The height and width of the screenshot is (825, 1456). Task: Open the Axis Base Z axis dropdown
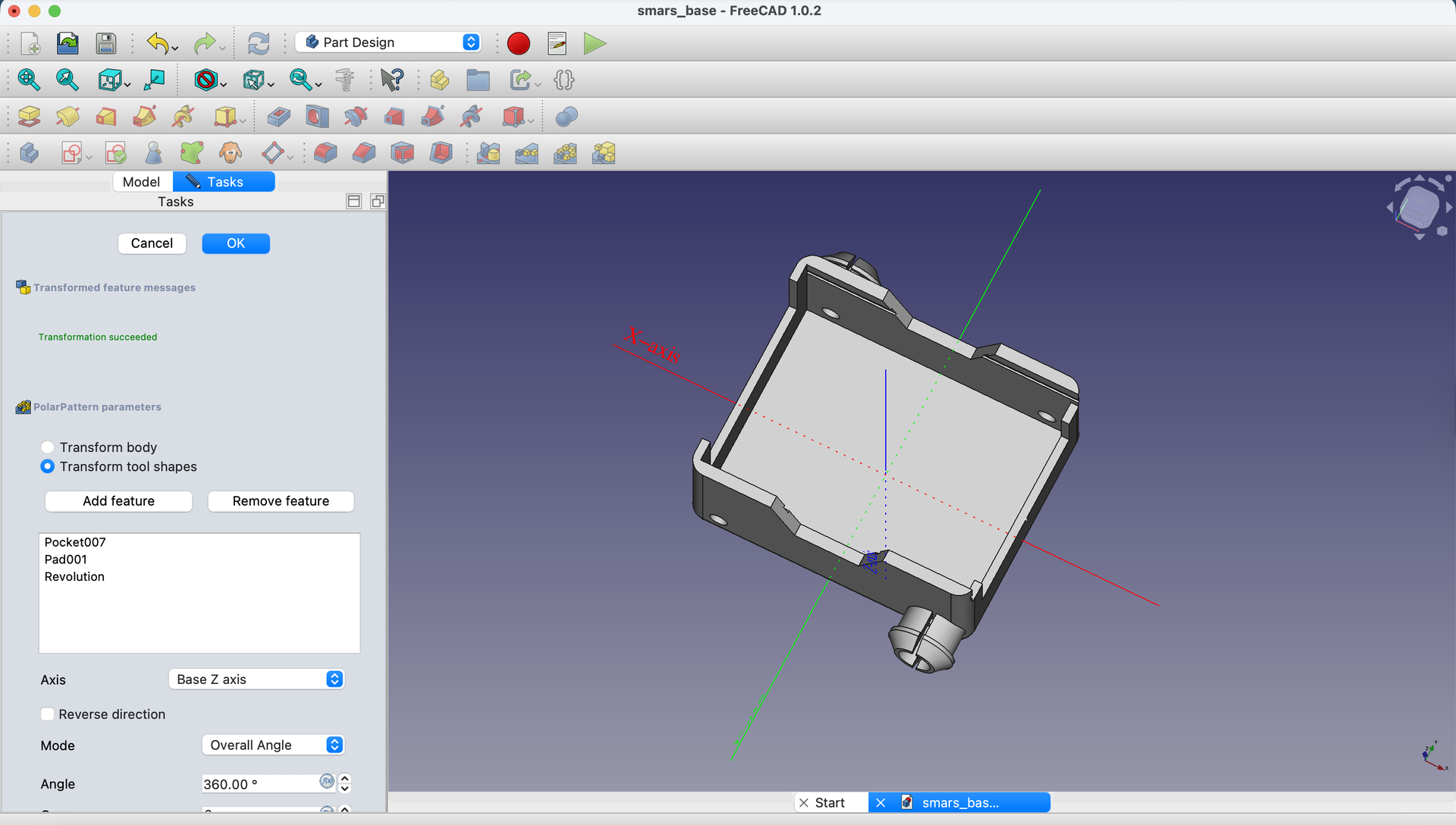(x=256, y=679)
